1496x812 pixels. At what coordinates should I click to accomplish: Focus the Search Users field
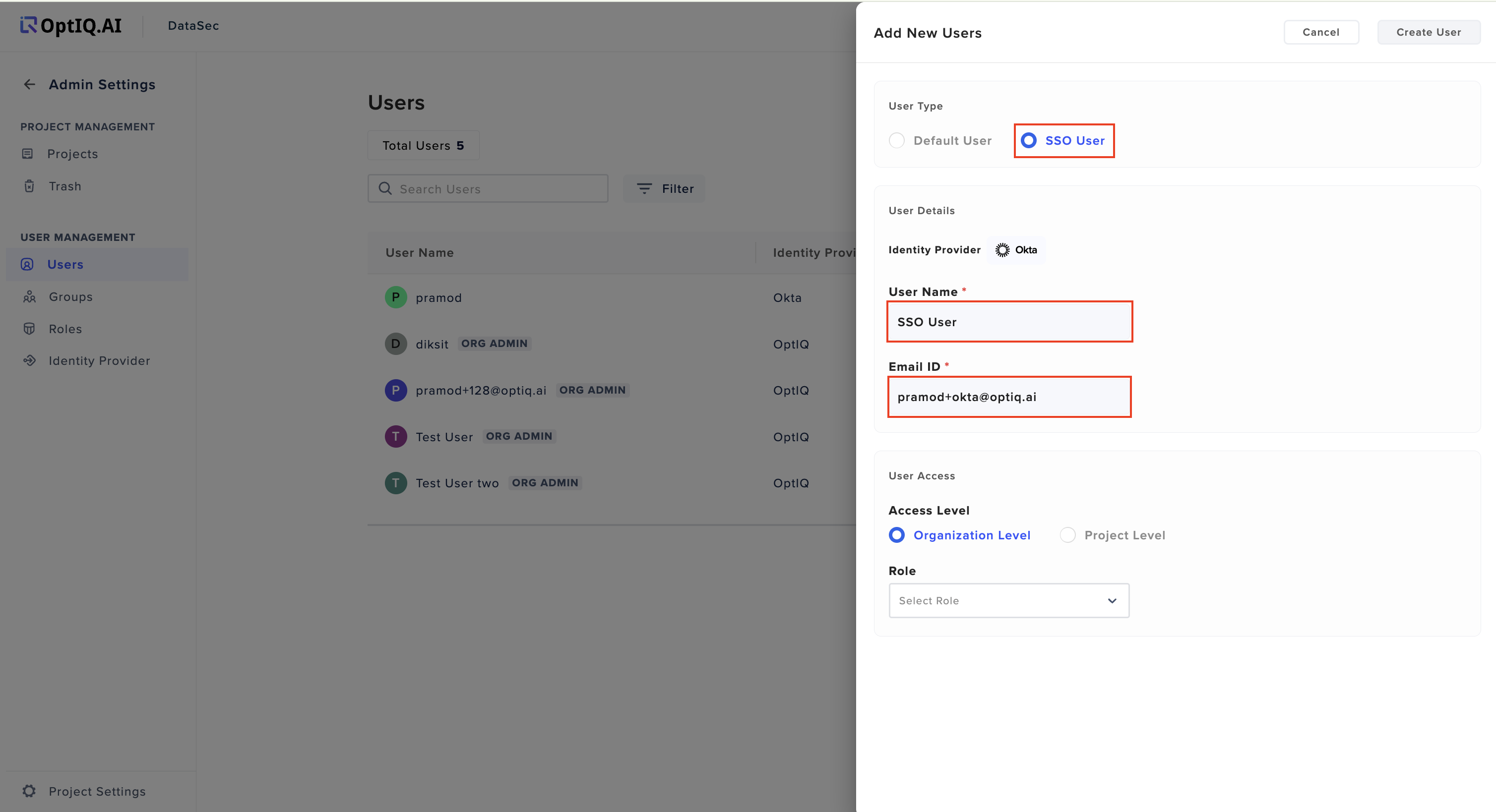[488, 189]
